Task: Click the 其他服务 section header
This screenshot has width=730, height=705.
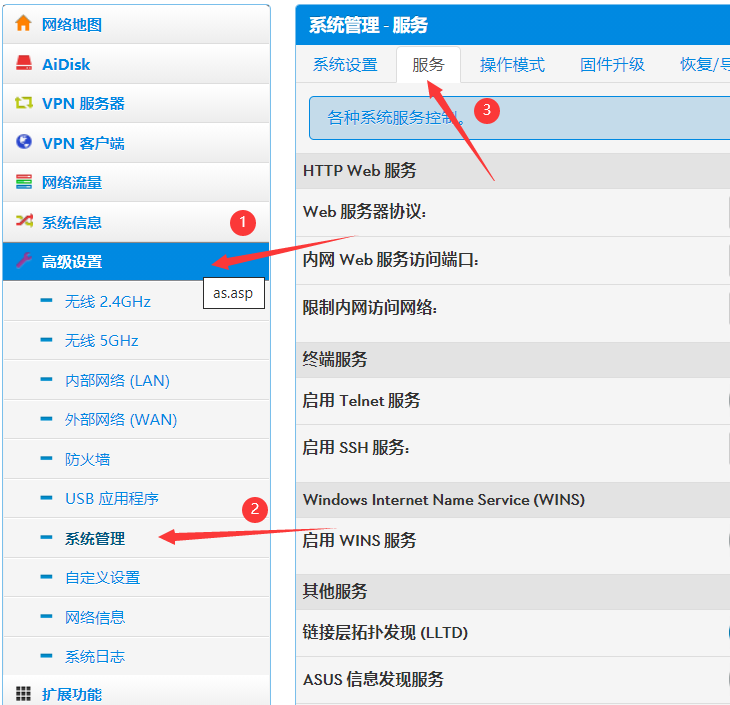Action: (513, 591)
